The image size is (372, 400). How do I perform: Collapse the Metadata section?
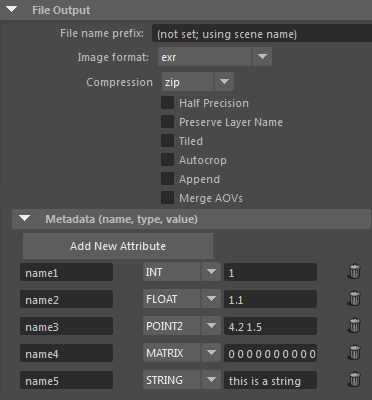[x=24, y=219]
